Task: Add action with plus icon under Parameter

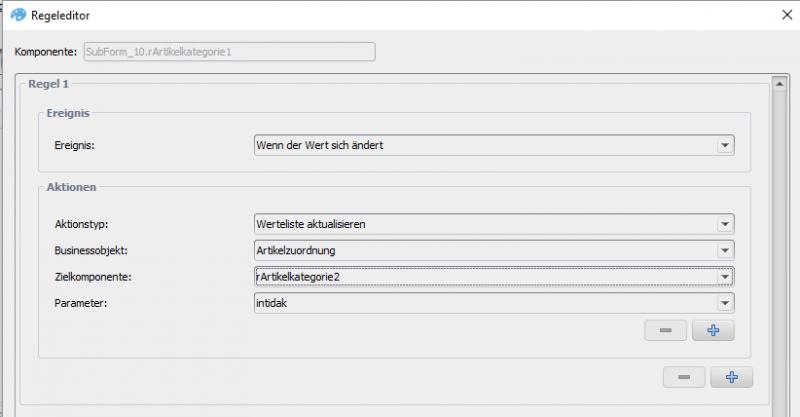Action: click(x=713, y=330)
